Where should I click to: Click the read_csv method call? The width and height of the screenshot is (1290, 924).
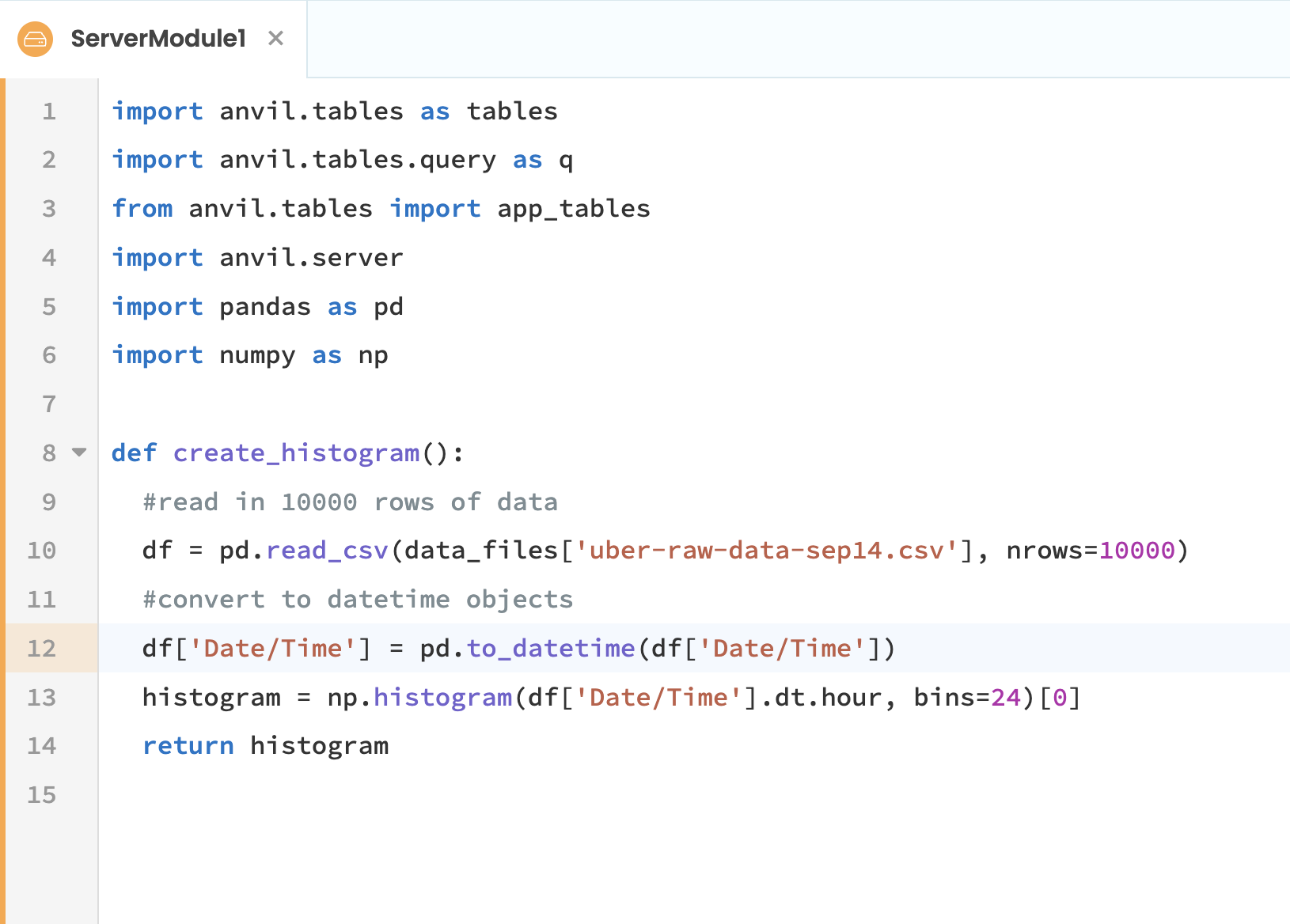point(327,551)
